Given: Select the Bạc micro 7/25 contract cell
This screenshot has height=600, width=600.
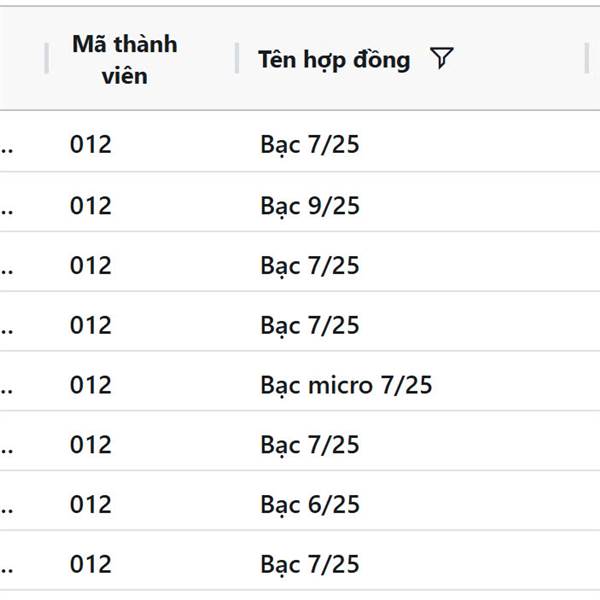Looking at the screenshot, I should click(346, 385).
